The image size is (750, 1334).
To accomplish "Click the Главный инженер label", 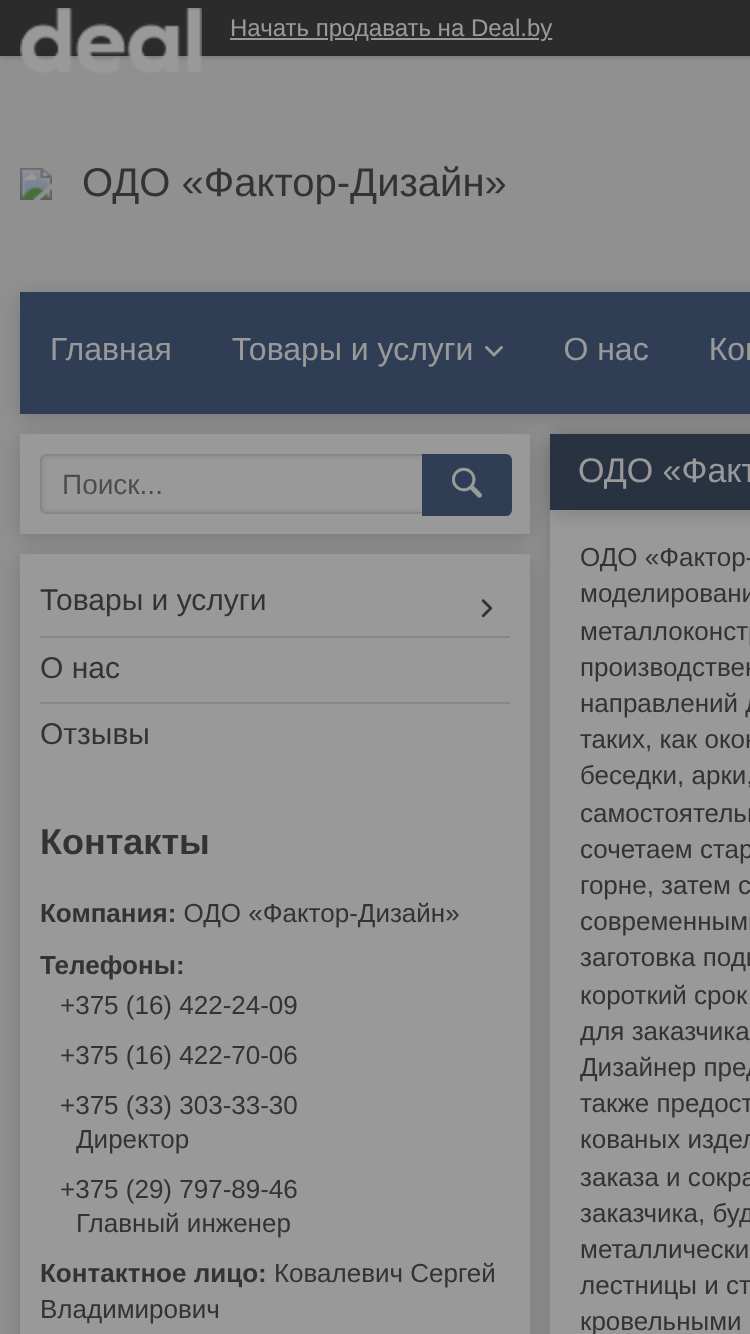I will tap(183, 1224).
